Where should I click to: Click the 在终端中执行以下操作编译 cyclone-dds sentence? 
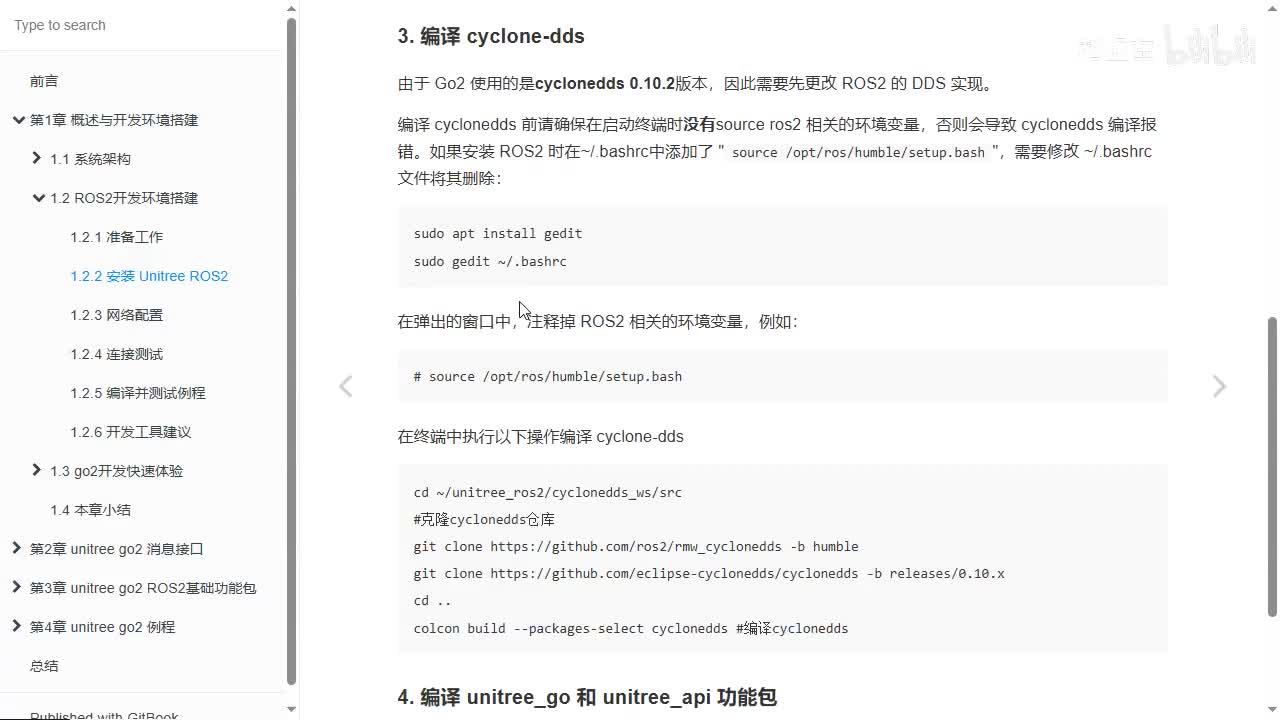pos(541,436)
